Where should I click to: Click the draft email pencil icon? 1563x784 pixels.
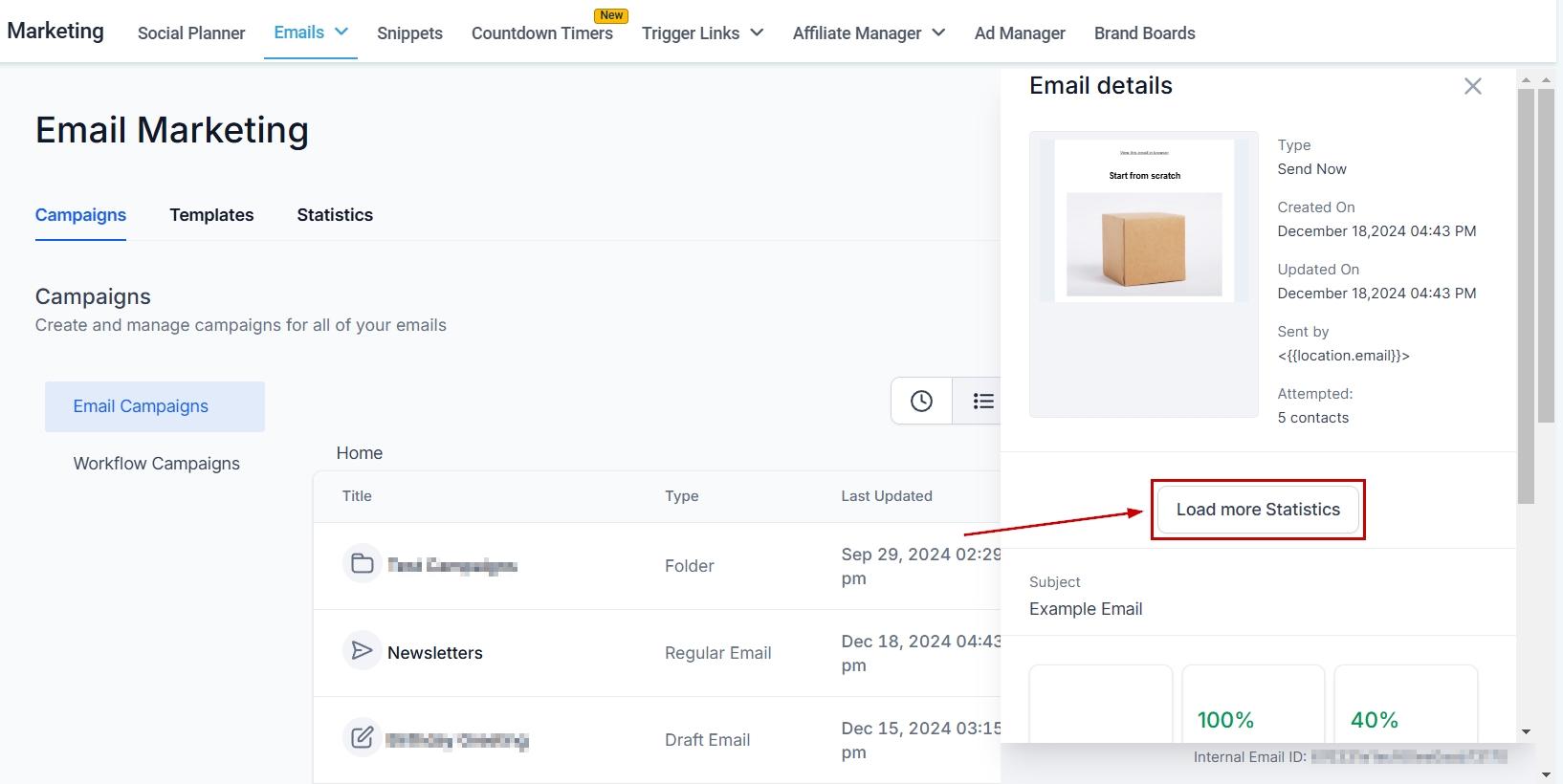[x=363, y=738]
